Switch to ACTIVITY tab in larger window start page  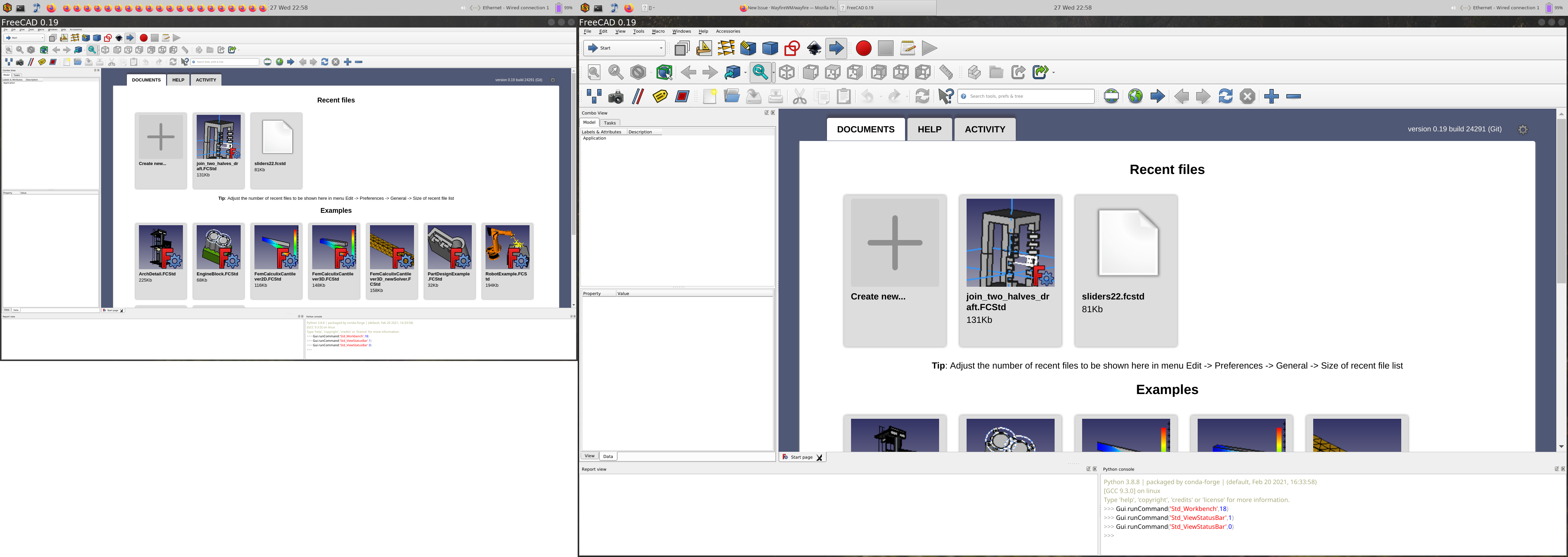tap(985, 129)
